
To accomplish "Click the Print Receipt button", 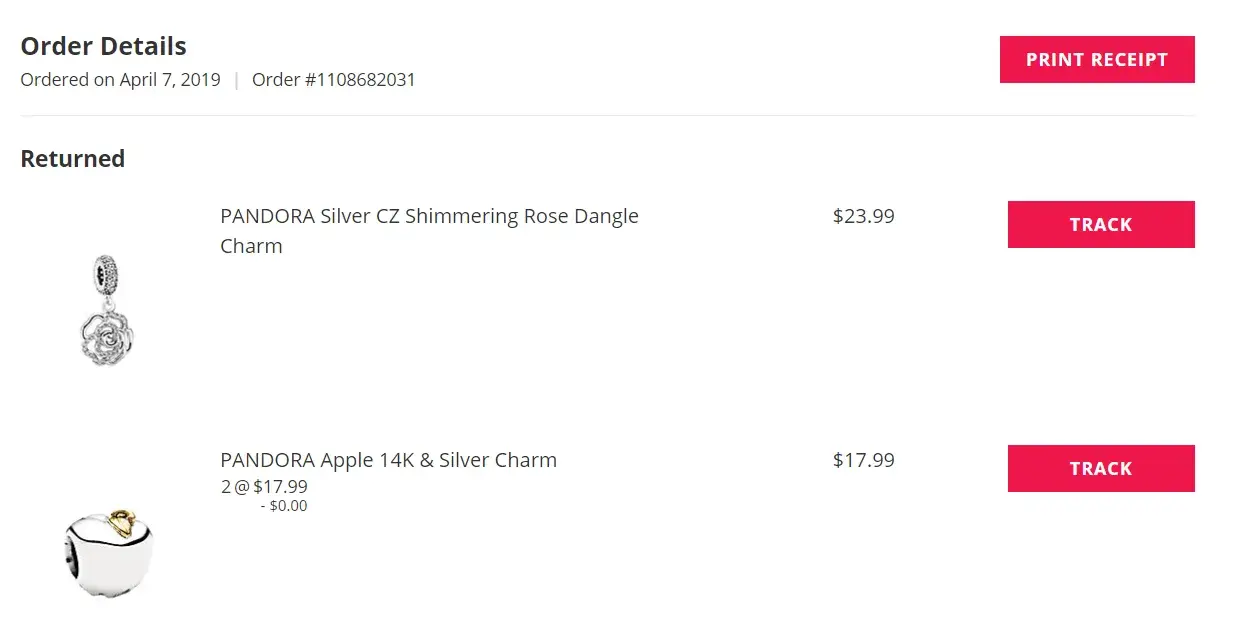I will 1097,60.
